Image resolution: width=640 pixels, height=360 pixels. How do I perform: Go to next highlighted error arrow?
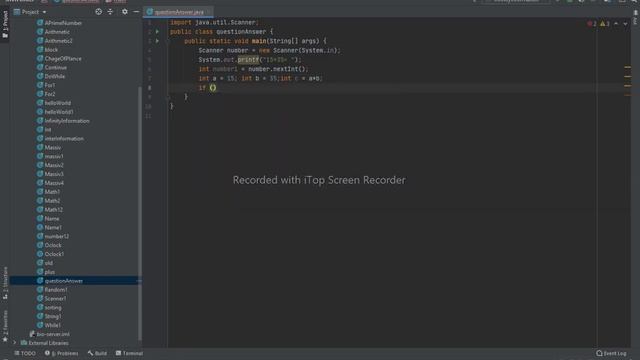[625, 24]
